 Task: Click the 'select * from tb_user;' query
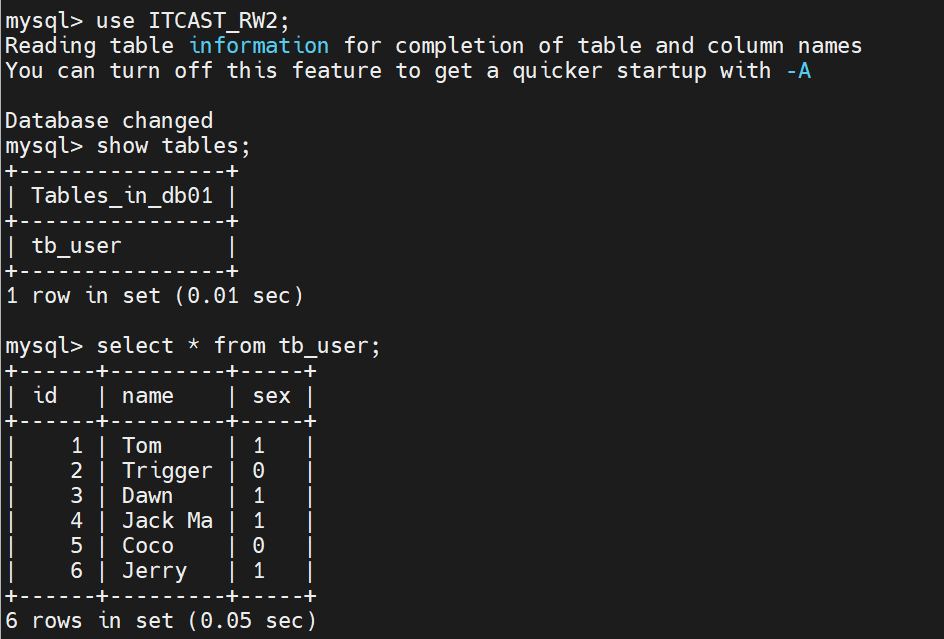pos(238,346)
